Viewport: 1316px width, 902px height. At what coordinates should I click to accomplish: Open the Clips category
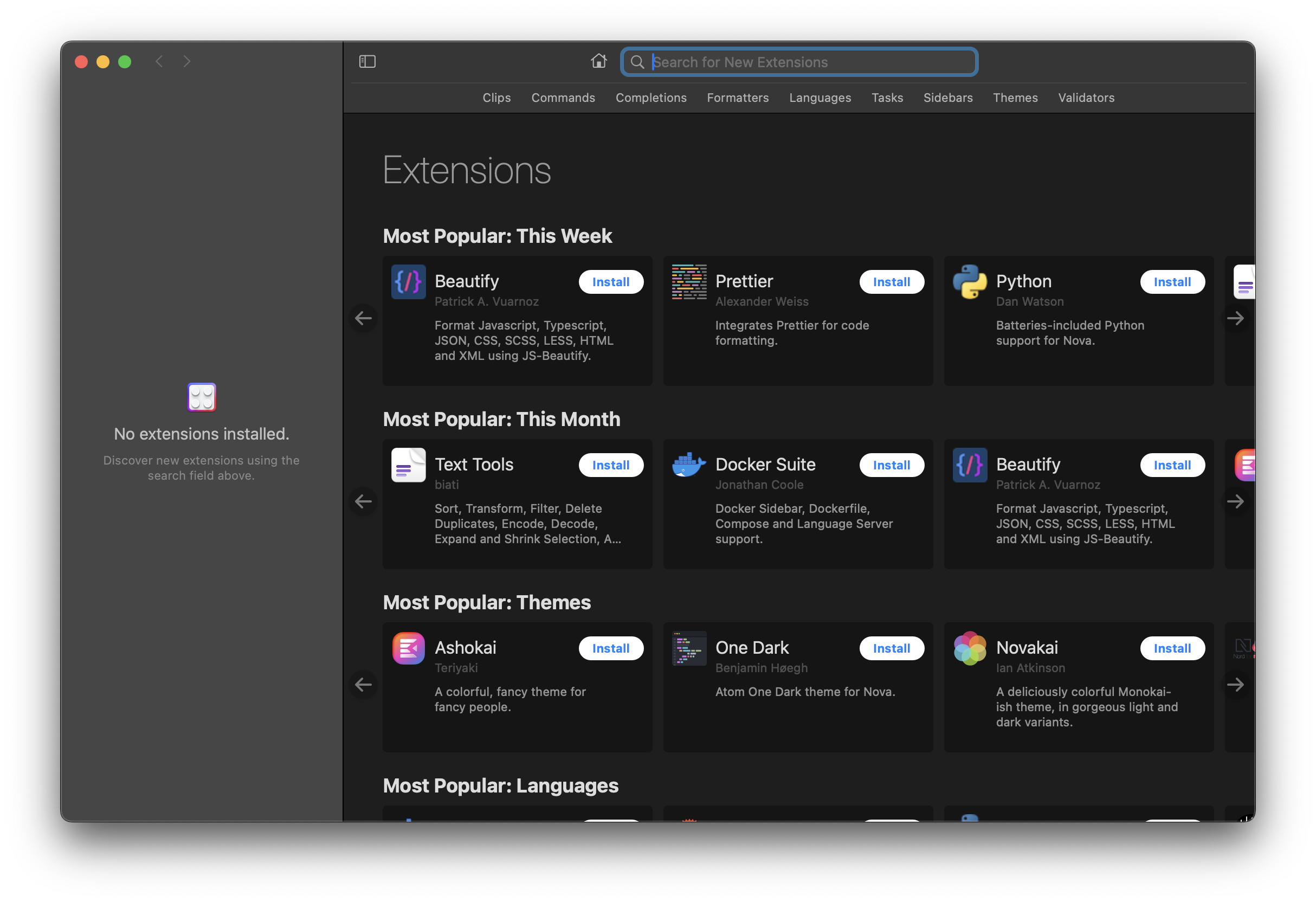tap(496, 98)
